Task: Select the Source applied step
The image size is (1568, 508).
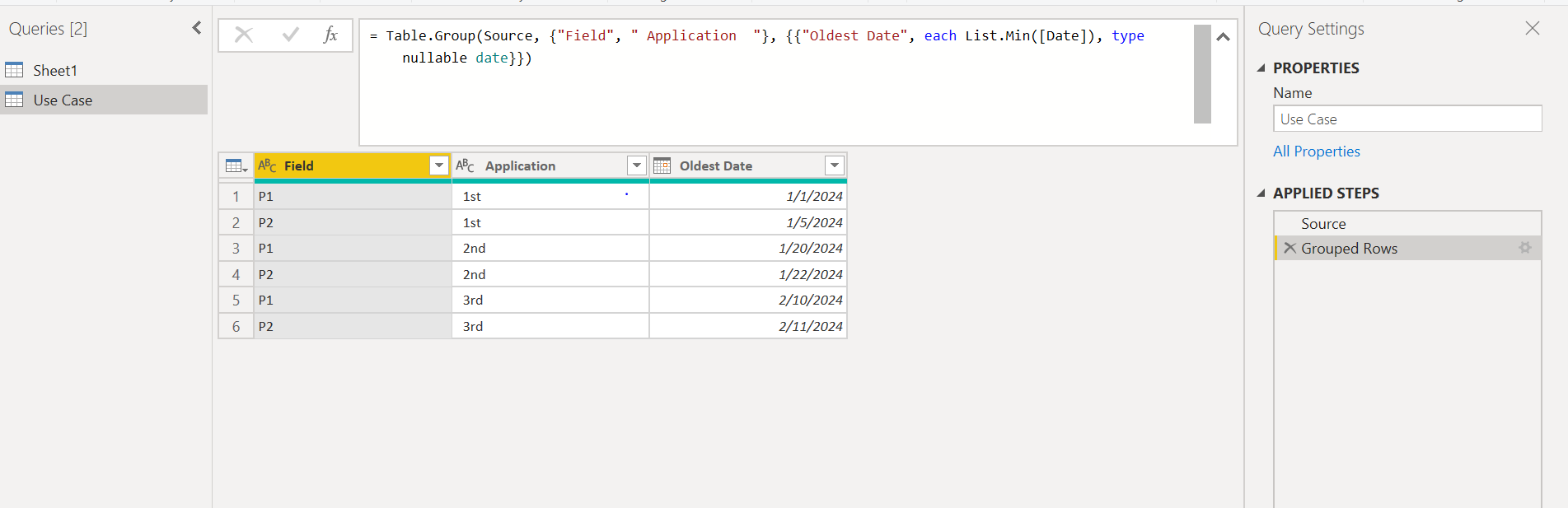Action: tap(1407, 224)
